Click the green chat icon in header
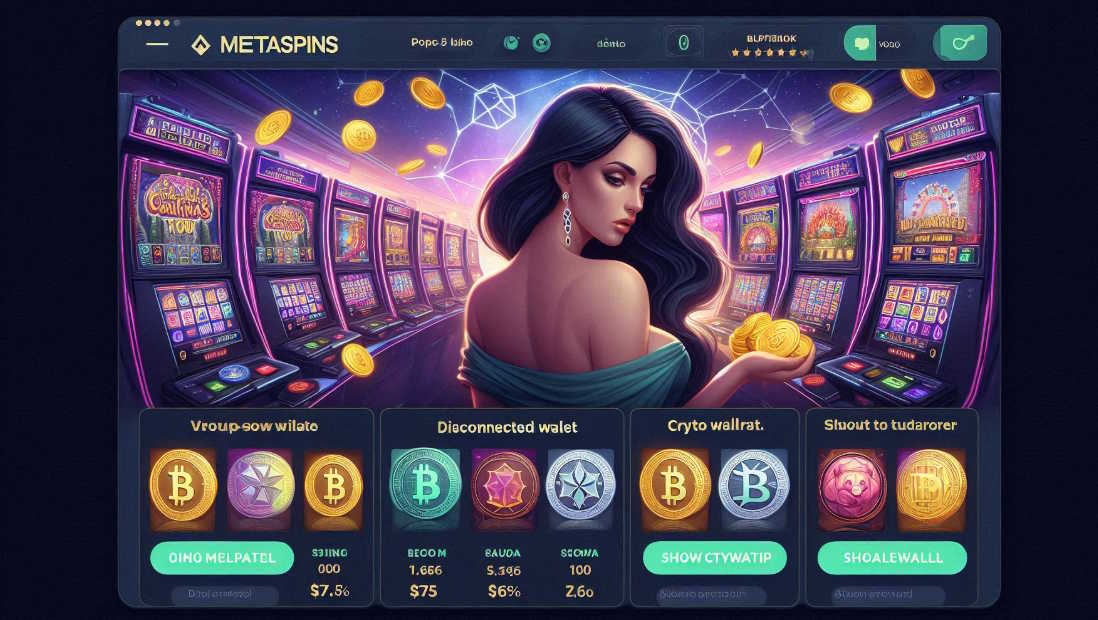Image resolution: width=1098 pixels, height=620 pixels. pyautogui.click(x=860, y=43)
